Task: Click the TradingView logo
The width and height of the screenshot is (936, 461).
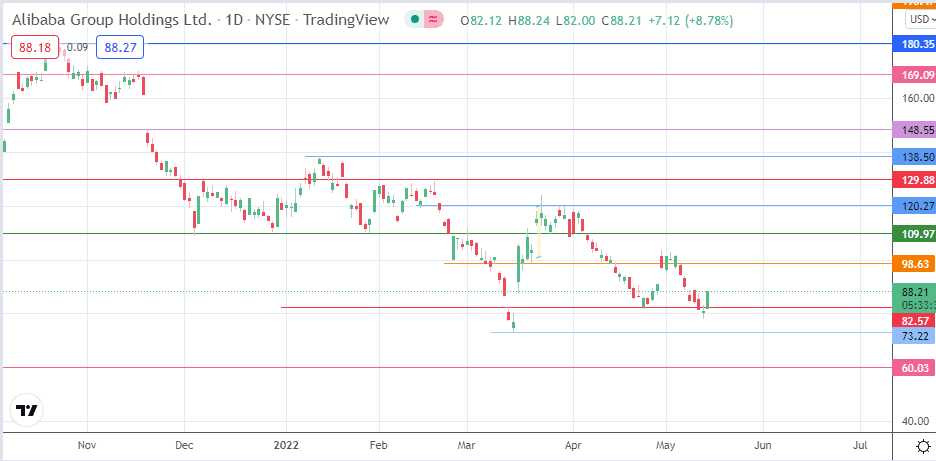Action: click(27, 410)
